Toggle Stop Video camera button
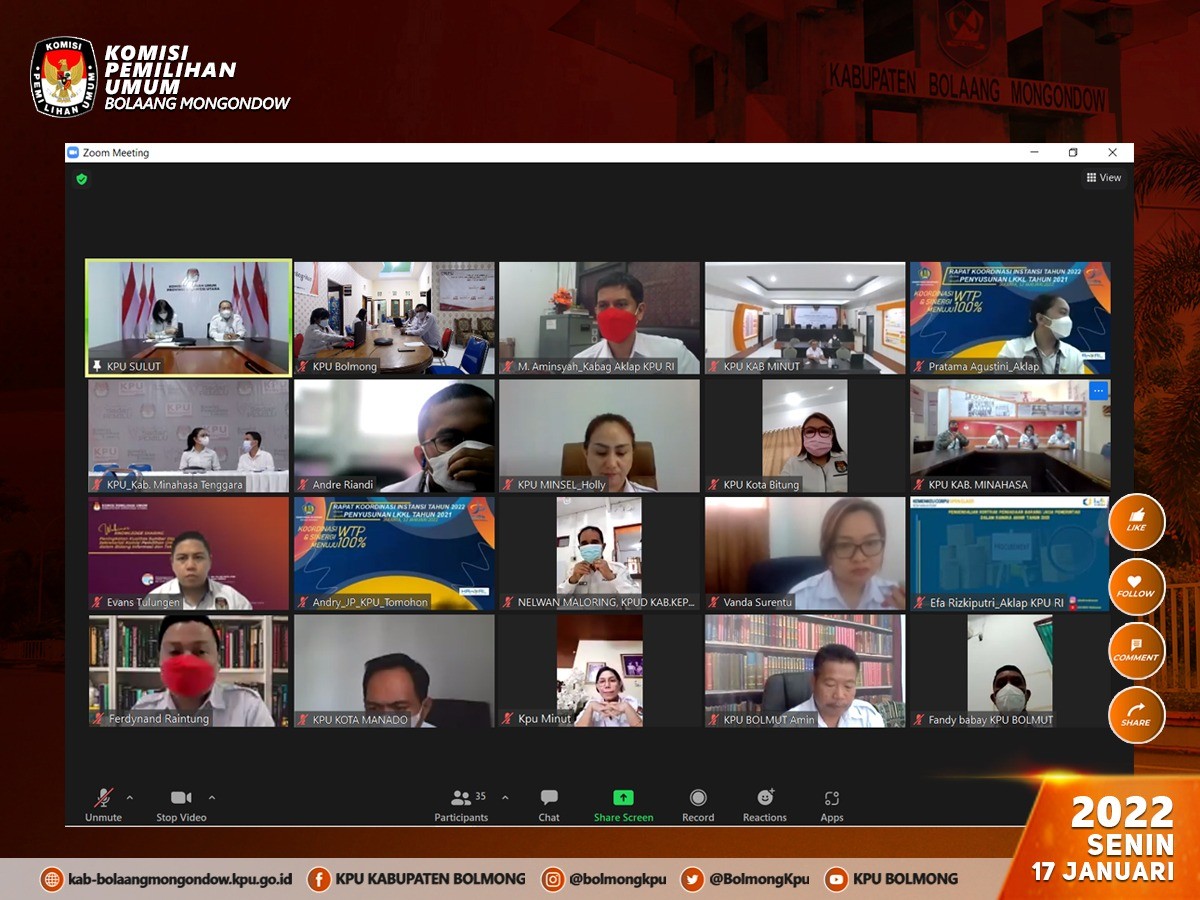 click(x=181, y=798)
